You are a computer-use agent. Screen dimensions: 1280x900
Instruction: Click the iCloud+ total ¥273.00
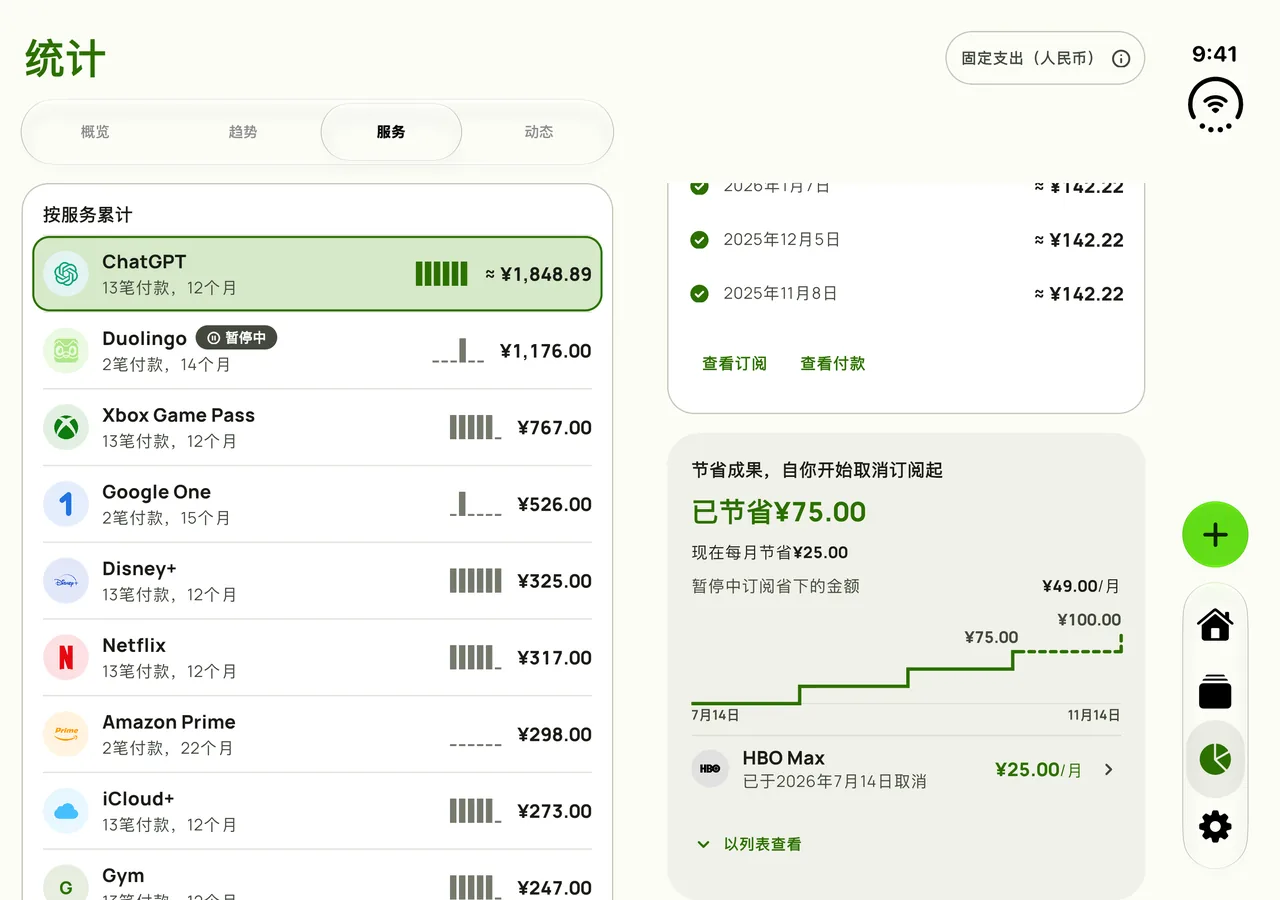tap(554, 811)
